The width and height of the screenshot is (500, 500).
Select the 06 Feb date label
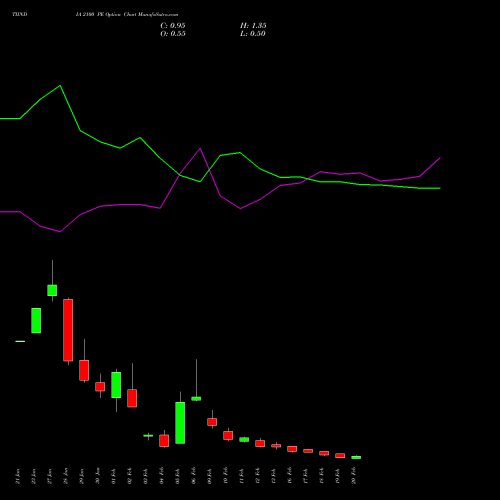[x=194, y=476]
